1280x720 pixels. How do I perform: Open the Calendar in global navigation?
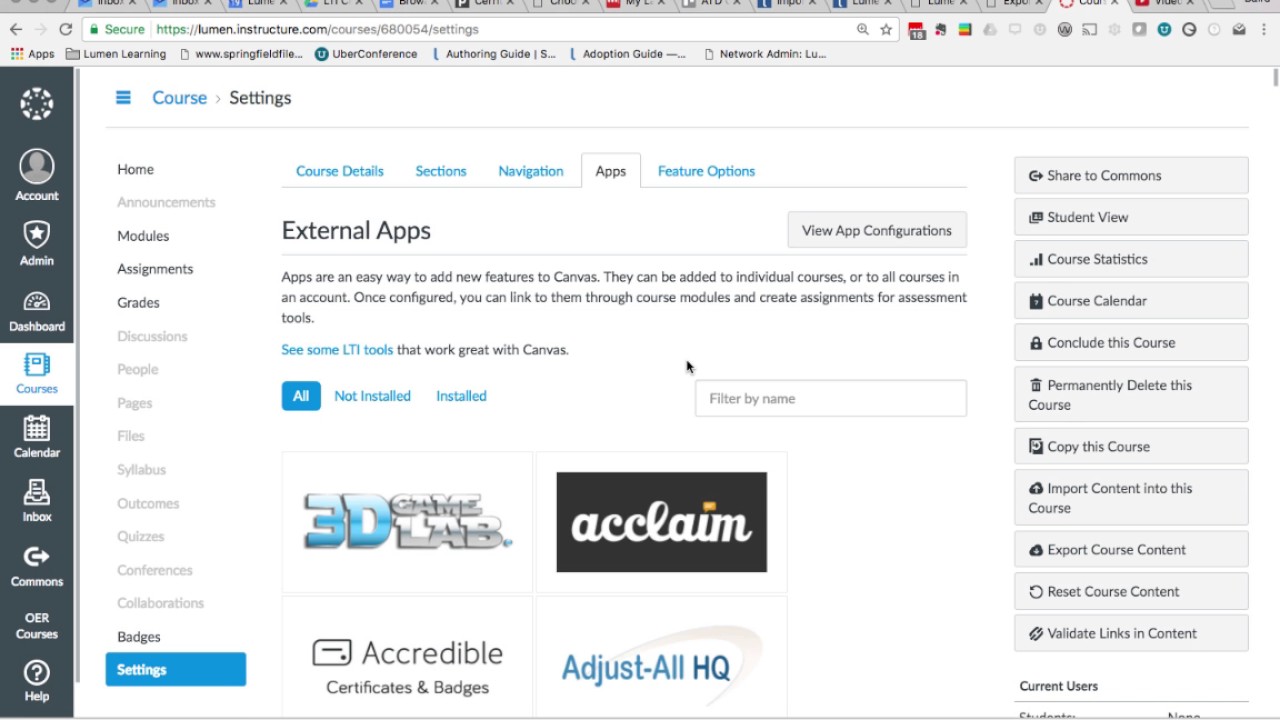point(37,436)
